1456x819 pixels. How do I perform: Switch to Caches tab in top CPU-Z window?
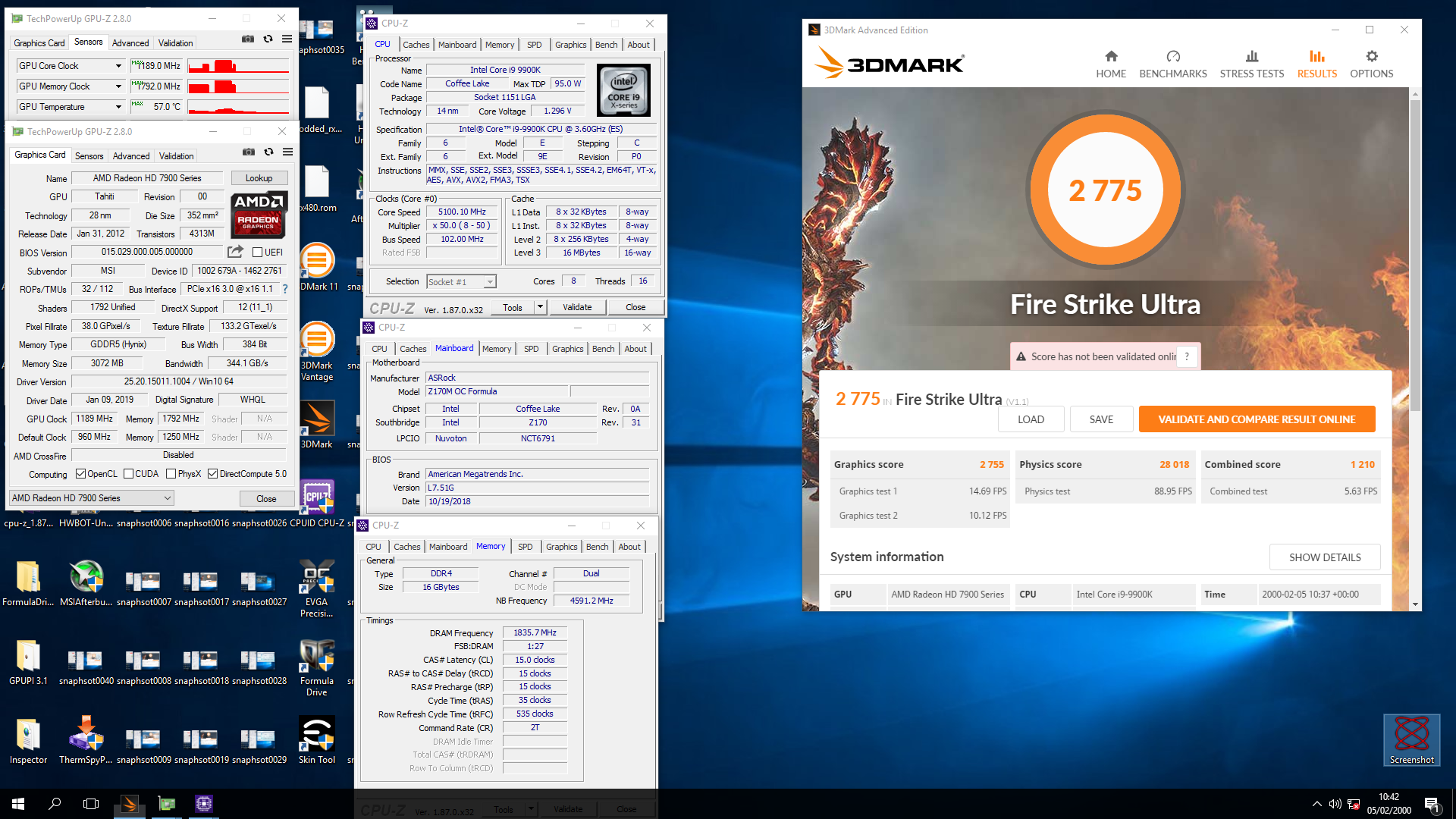416,45
